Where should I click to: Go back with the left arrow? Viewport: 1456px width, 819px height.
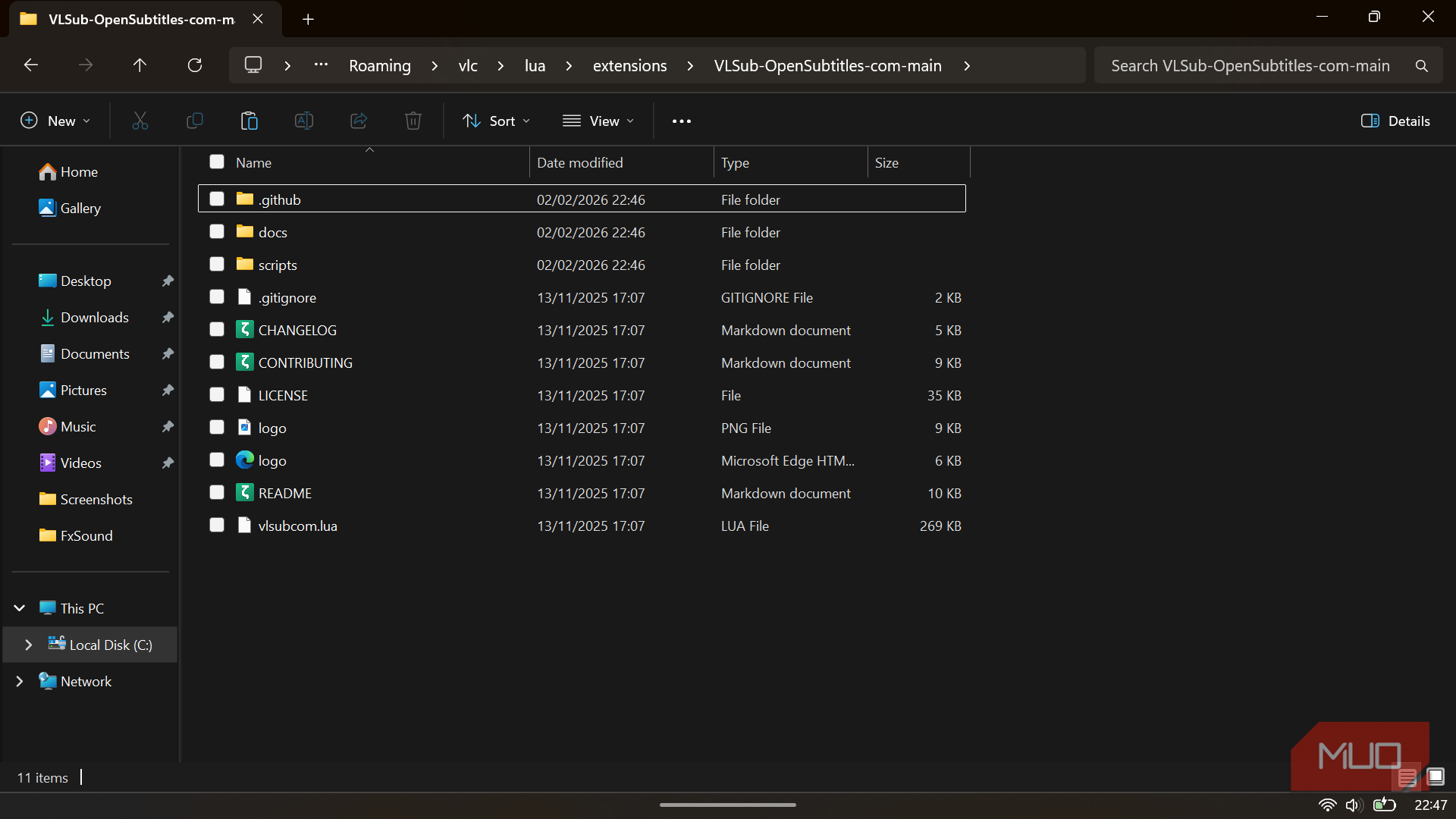click(x=31, y=65)
